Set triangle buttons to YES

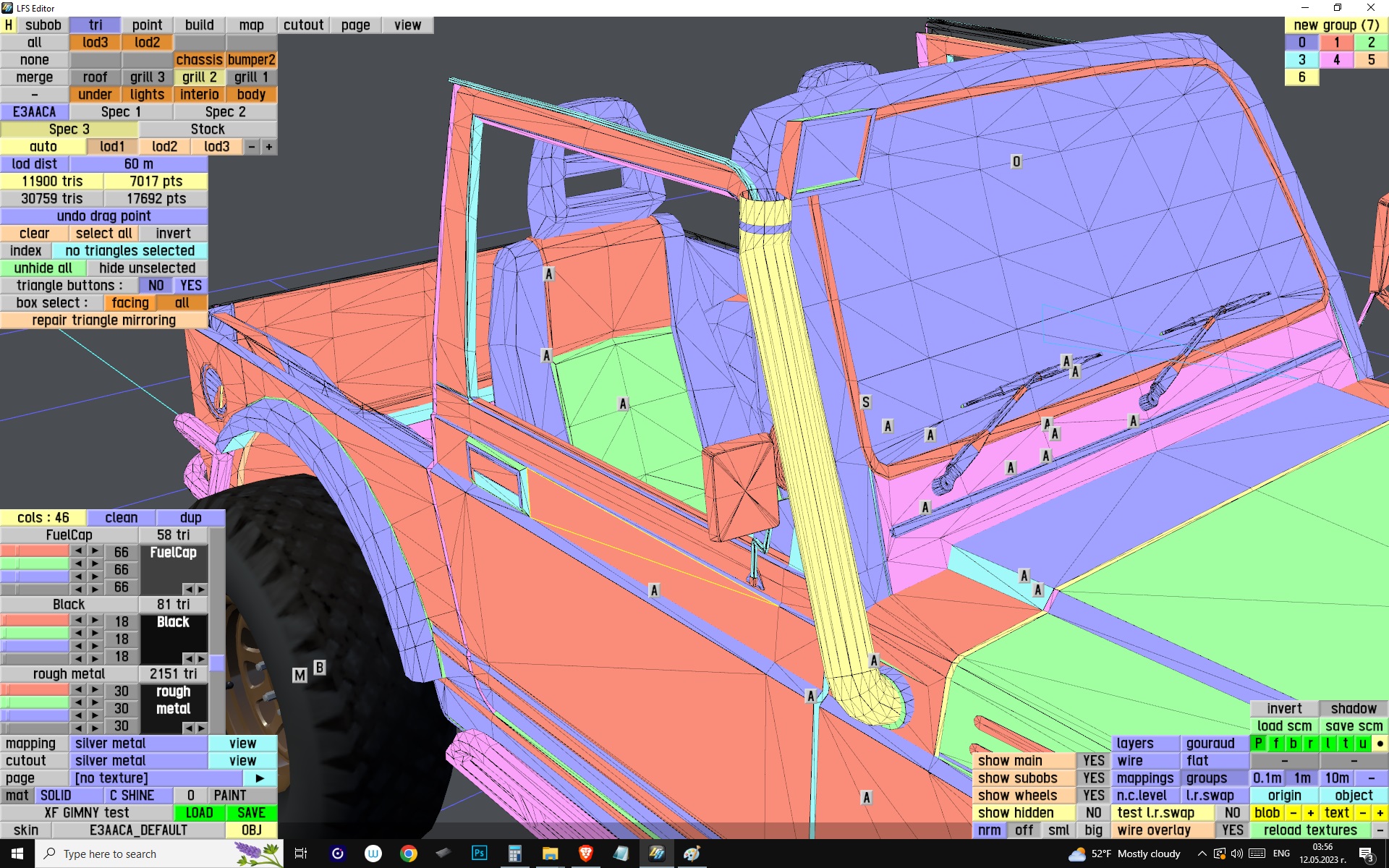(x=190, y=286)
